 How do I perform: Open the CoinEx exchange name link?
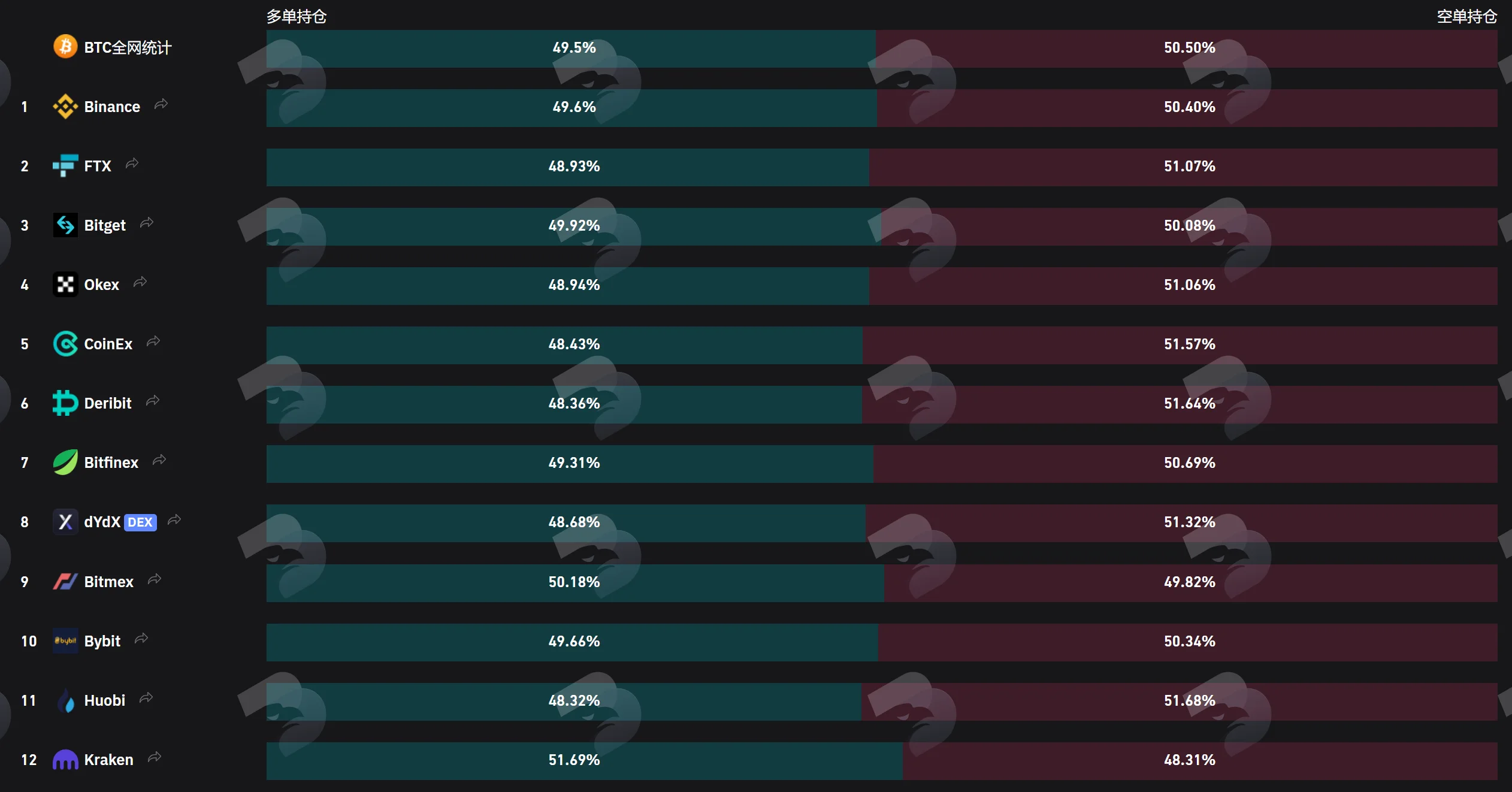click(x=108, y=344)
